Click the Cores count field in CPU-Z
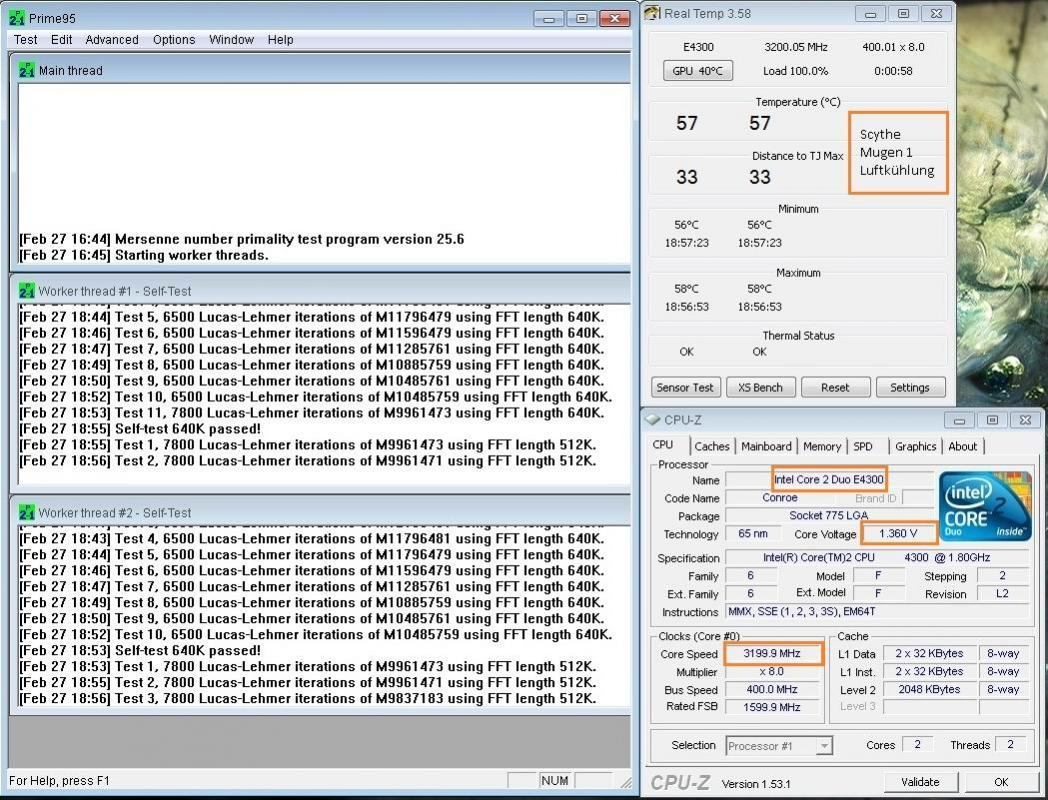1048x800 pixels. (917, 745)
